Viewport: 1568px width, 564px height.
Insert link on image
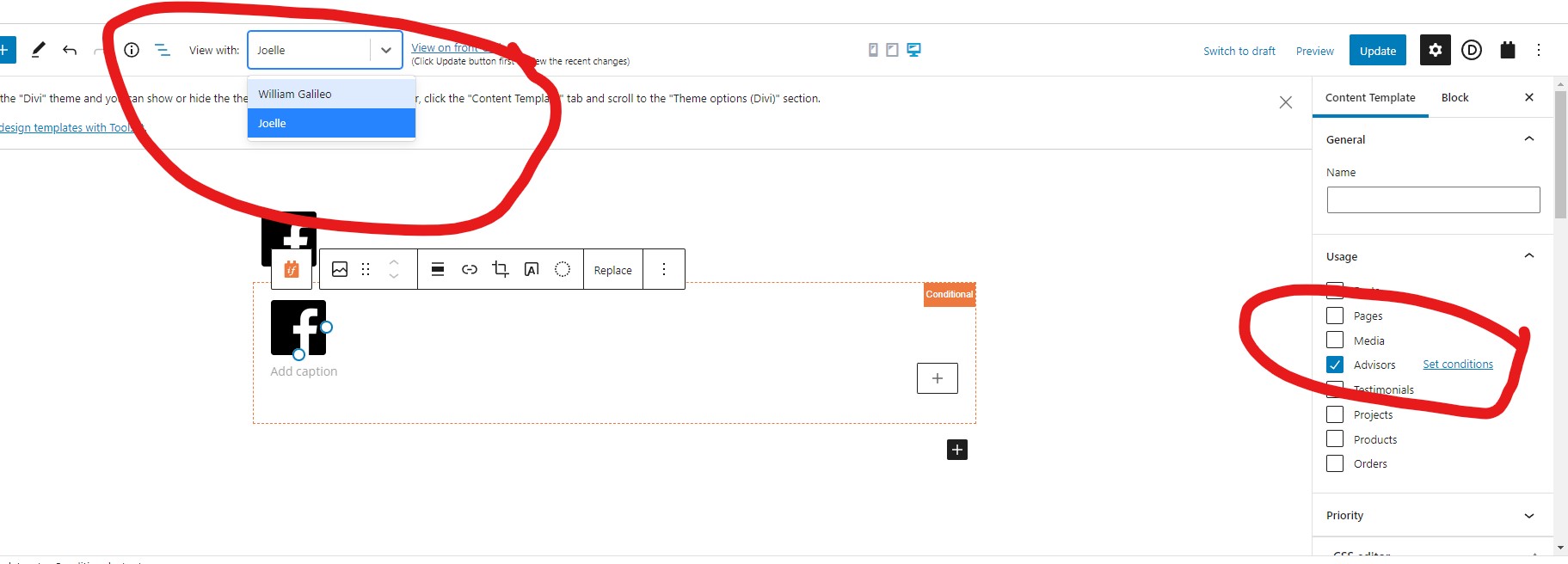tap(470, 269)
